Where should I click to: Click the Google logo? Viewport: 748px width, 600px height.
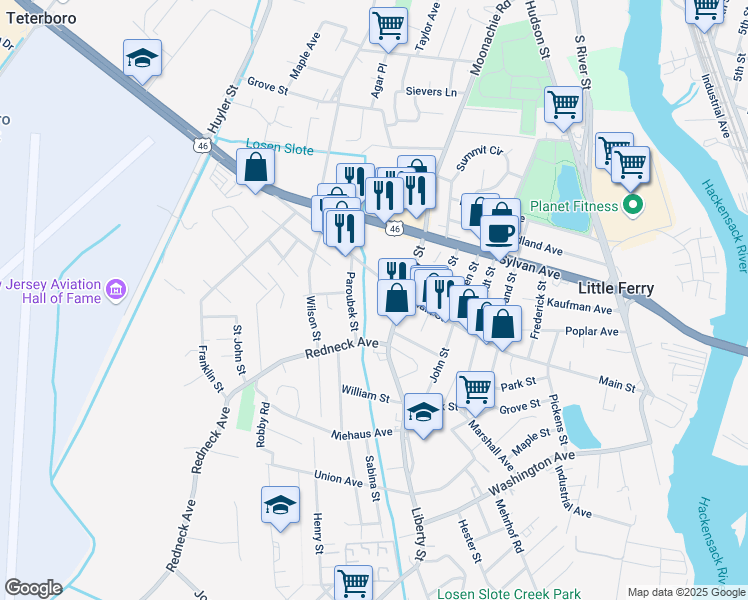click(33, 588)
